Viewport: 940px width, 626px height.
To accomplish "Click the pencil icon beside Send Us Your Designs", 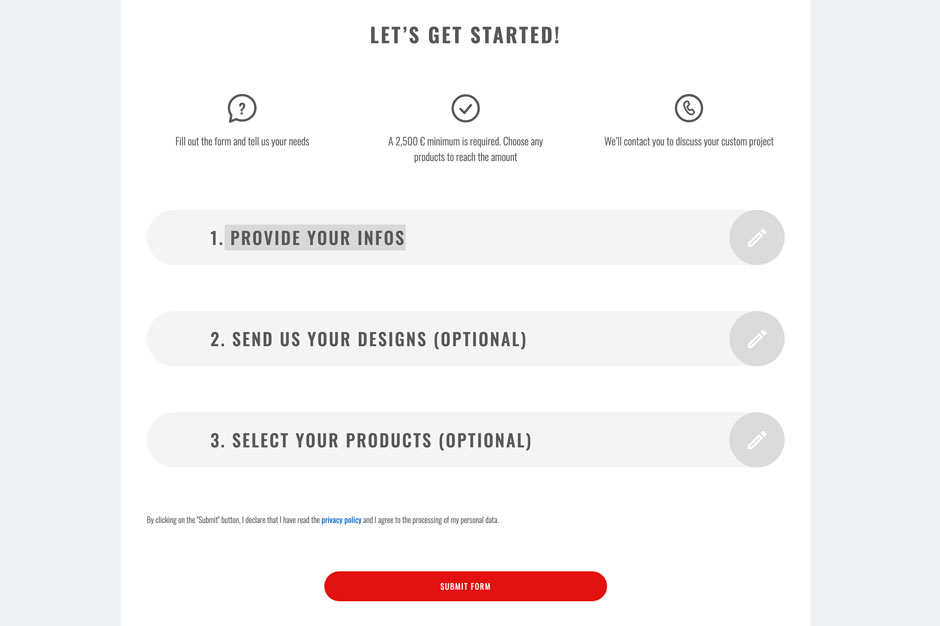I will [x=757, y=338].
